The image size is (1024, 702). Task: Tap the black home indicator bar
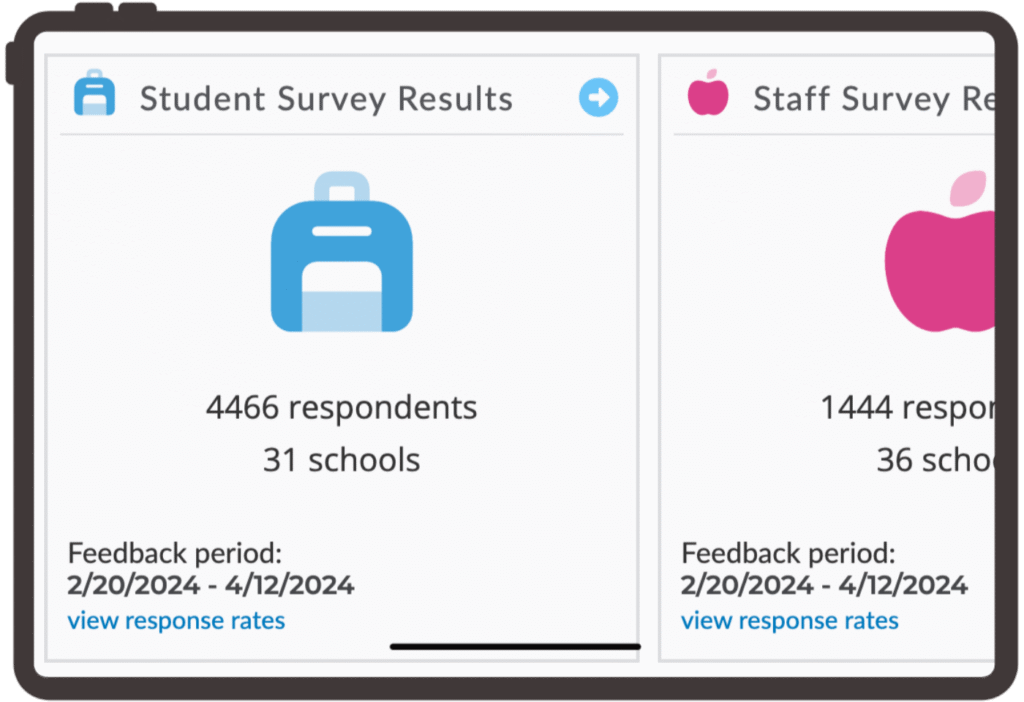515,647
